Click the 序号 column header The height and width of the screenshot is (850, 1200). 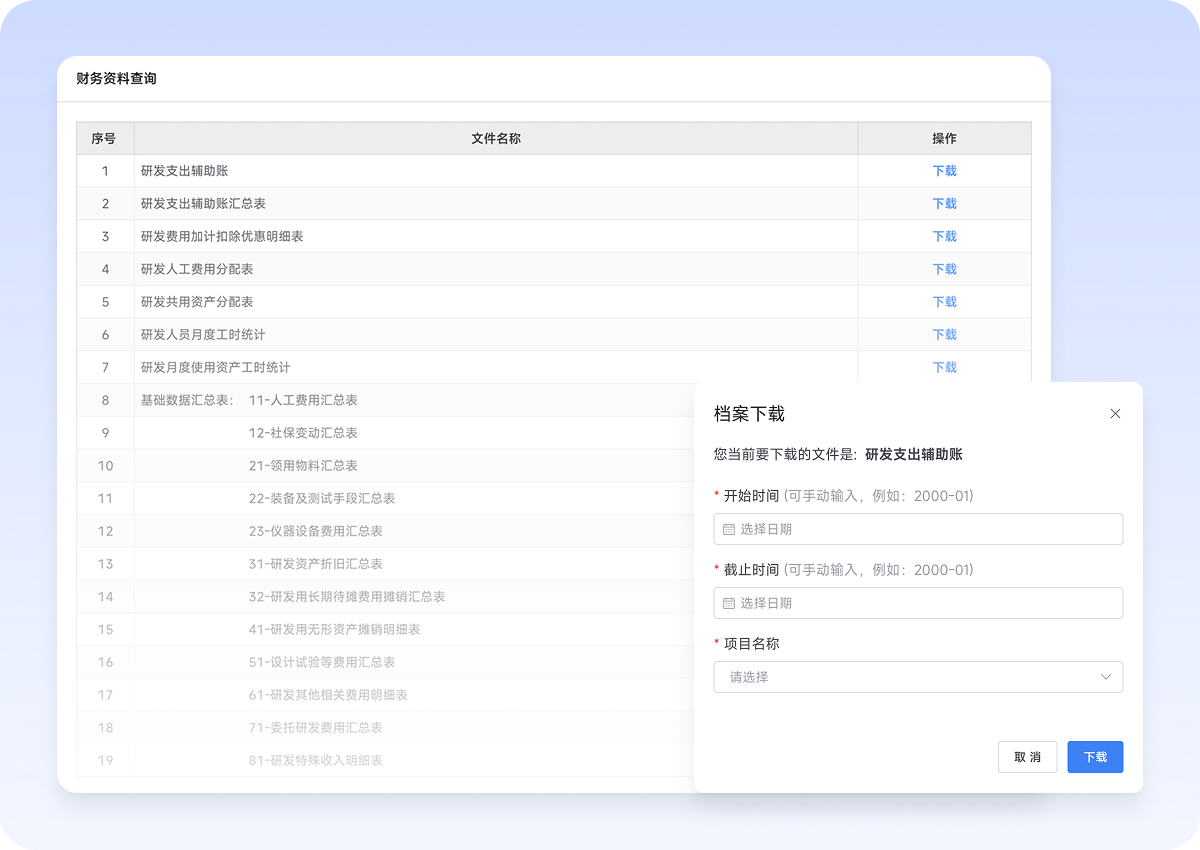pyautogui.click(x=104, y=139)
